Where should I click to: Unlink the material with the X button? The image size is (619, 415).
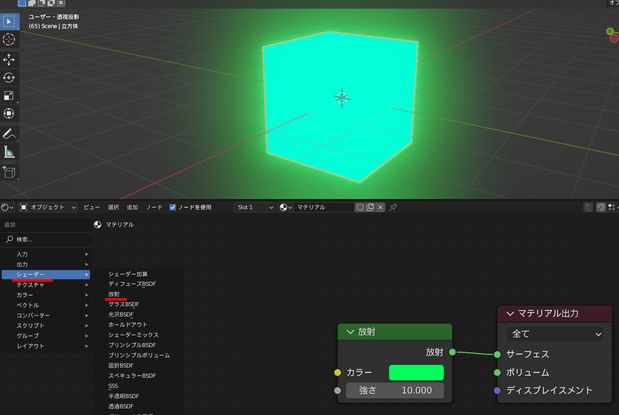[380, 207]
